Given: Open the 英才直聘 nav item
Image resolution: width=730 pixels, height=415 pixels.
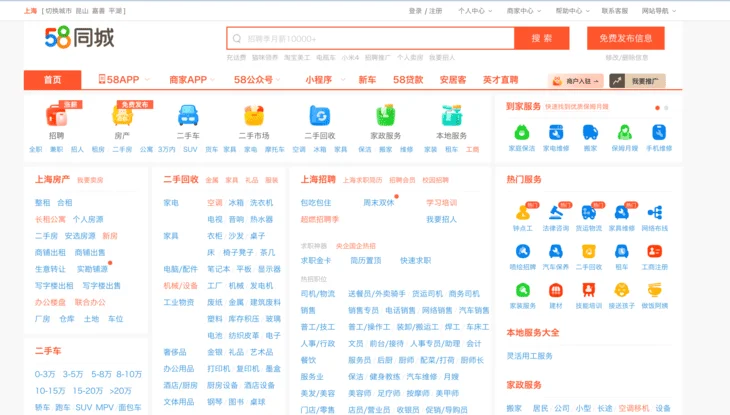Looking at the screenshot, I should (500, 80).
